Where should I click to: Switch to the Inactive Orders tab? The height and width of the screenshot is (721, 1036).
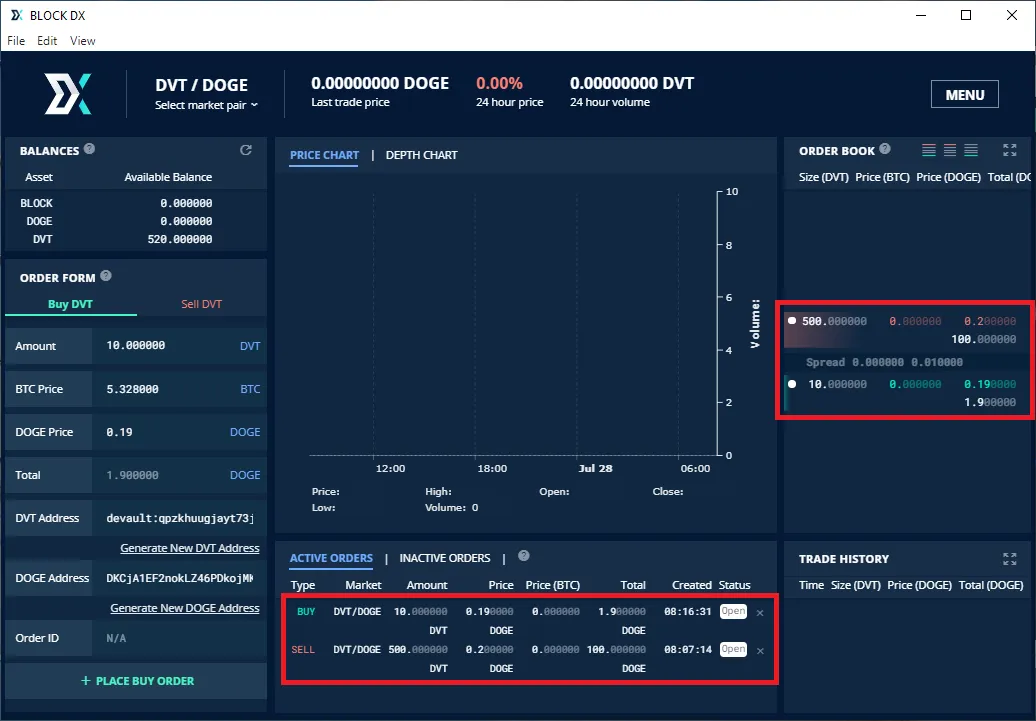(x=445, y=558)
